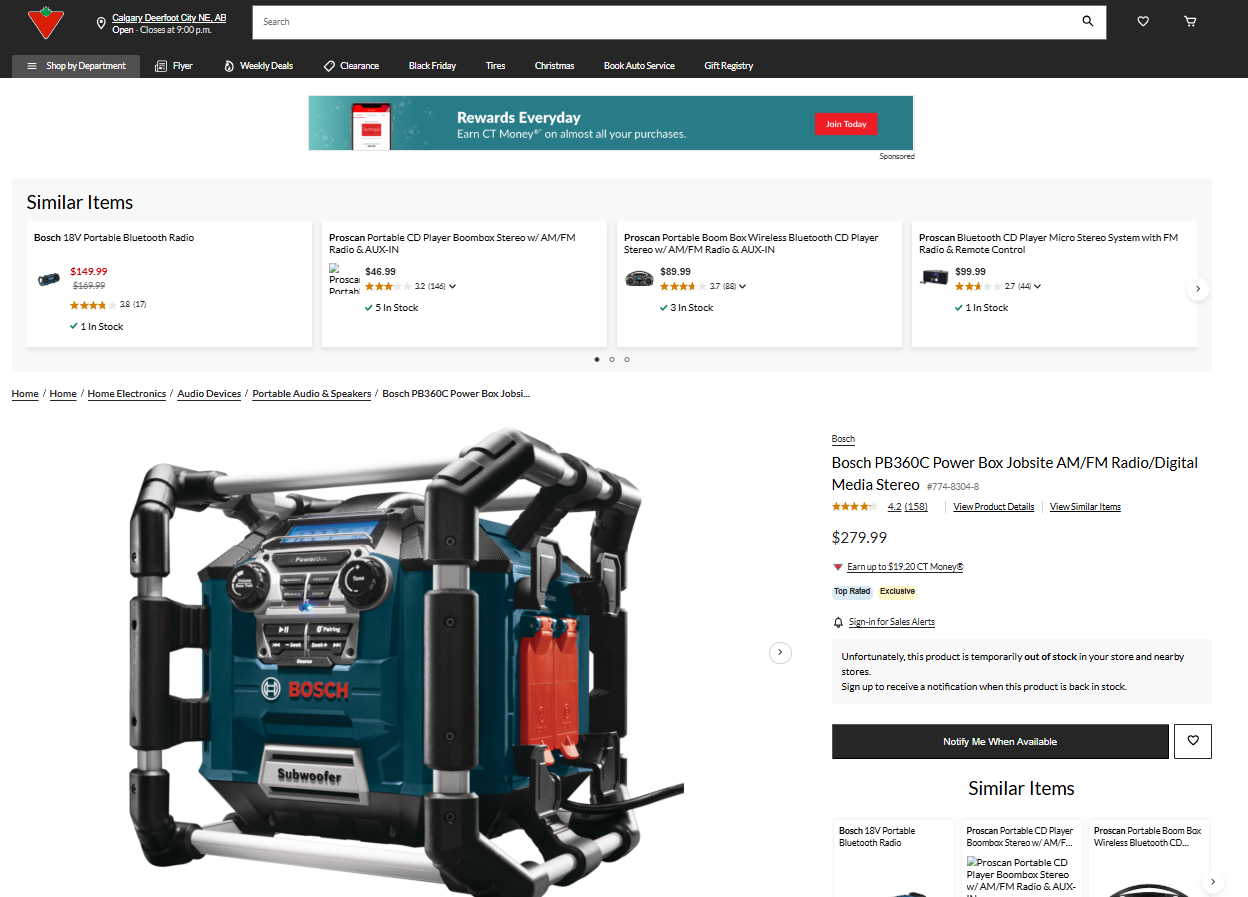Open the Black Friday menu item
Screen dimensions: 1248x897
click(x=432, y=65)
